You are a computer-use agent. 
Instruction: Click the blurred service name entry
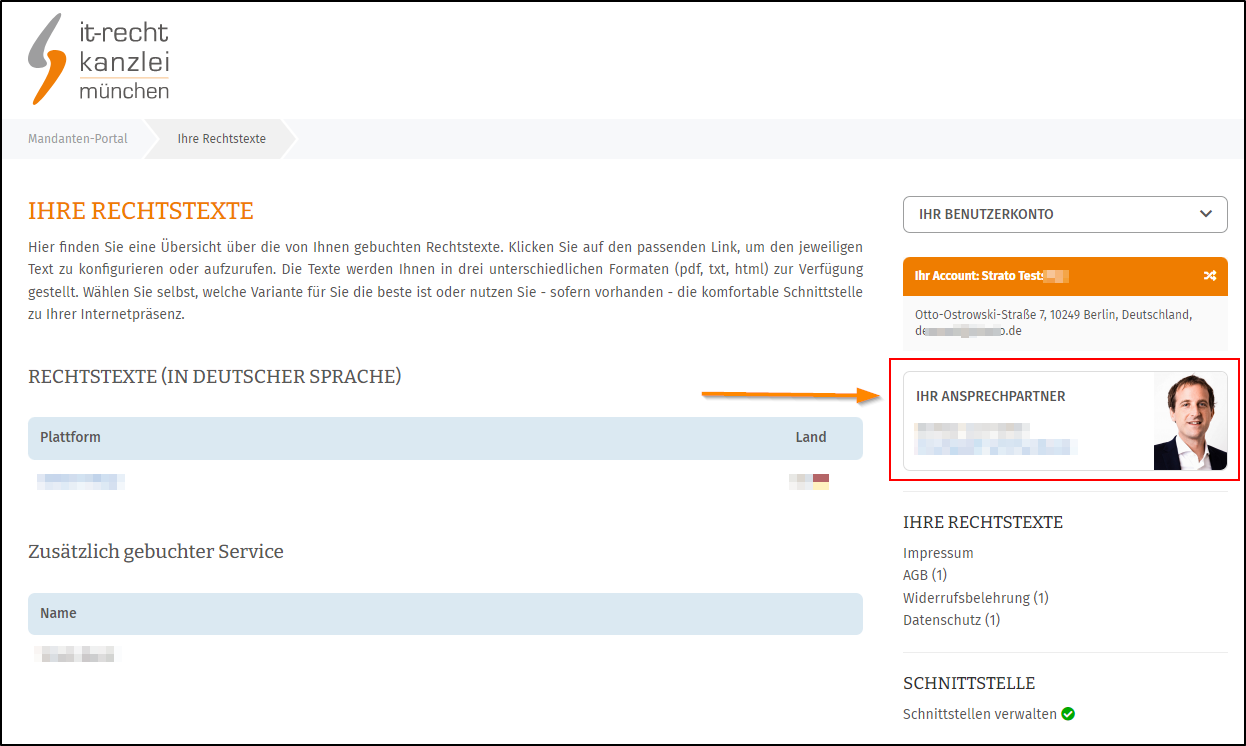(x=75, y=653)
